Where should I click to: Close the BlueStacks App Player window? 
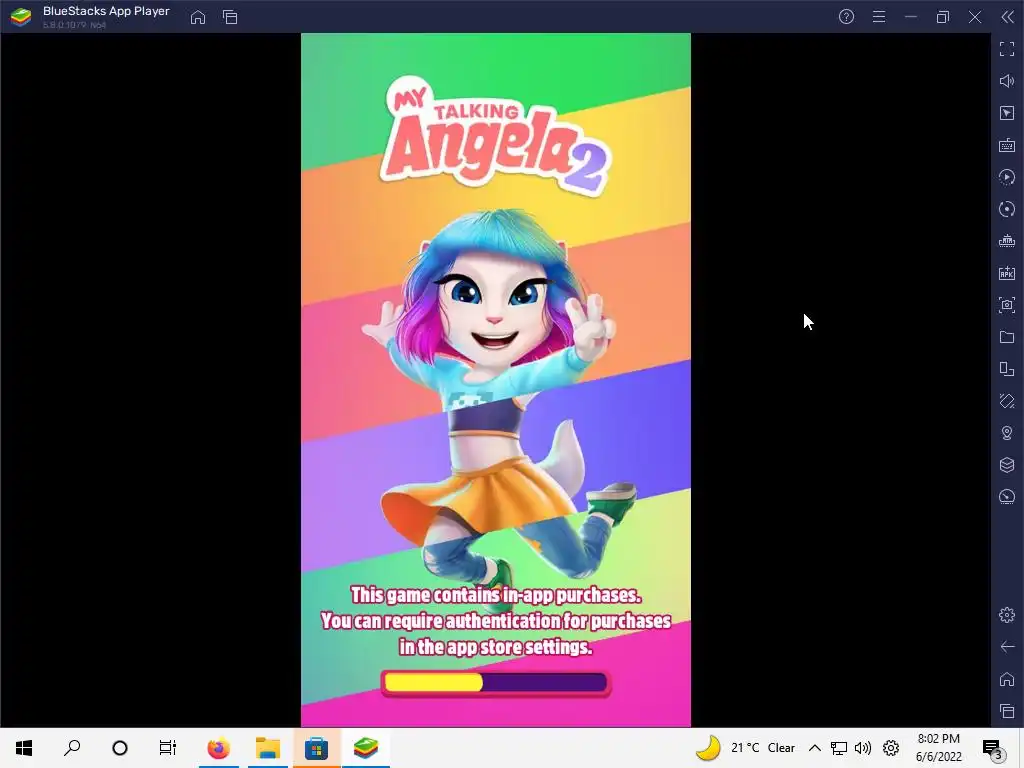pos(975,17)
